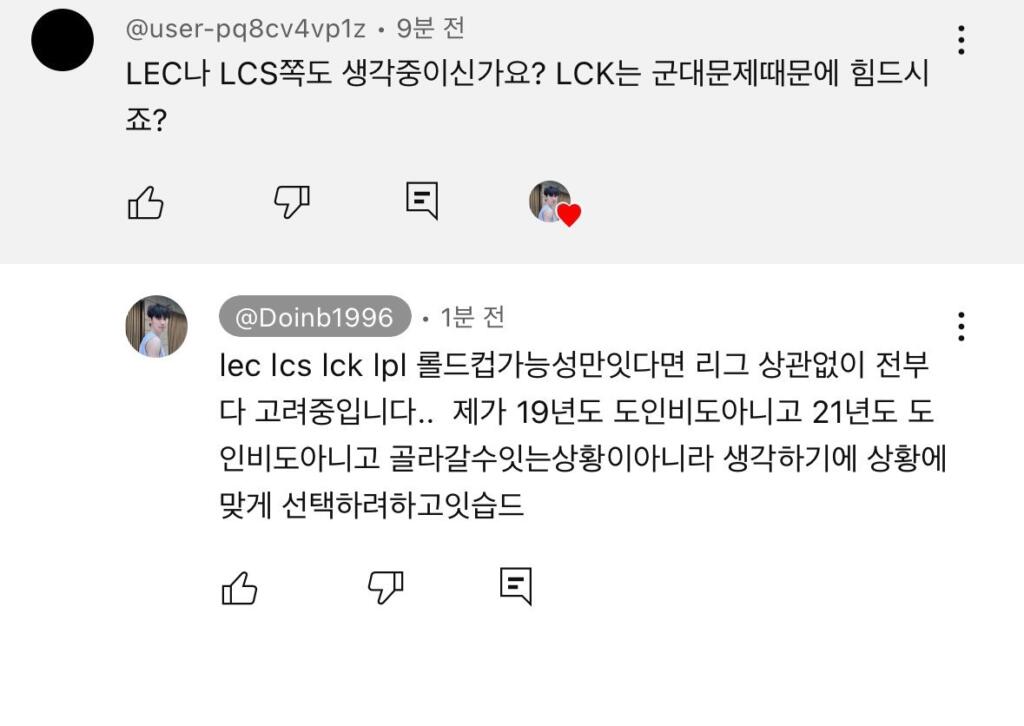The height and width of the screenshot is (726, 1024).
Task: Open three-dot menu on Doinb1996 reply
Action: pos(960,326)
